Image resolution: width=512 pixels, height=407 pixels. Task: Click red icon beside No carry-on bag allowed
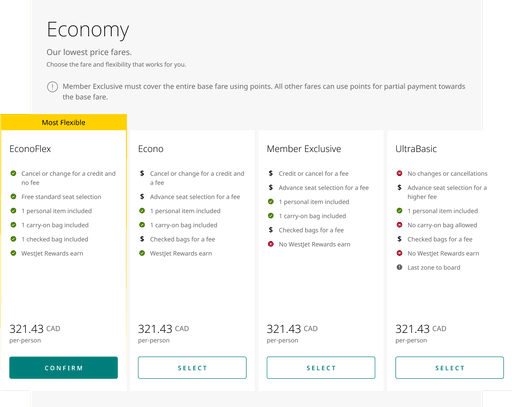(399, 225)
